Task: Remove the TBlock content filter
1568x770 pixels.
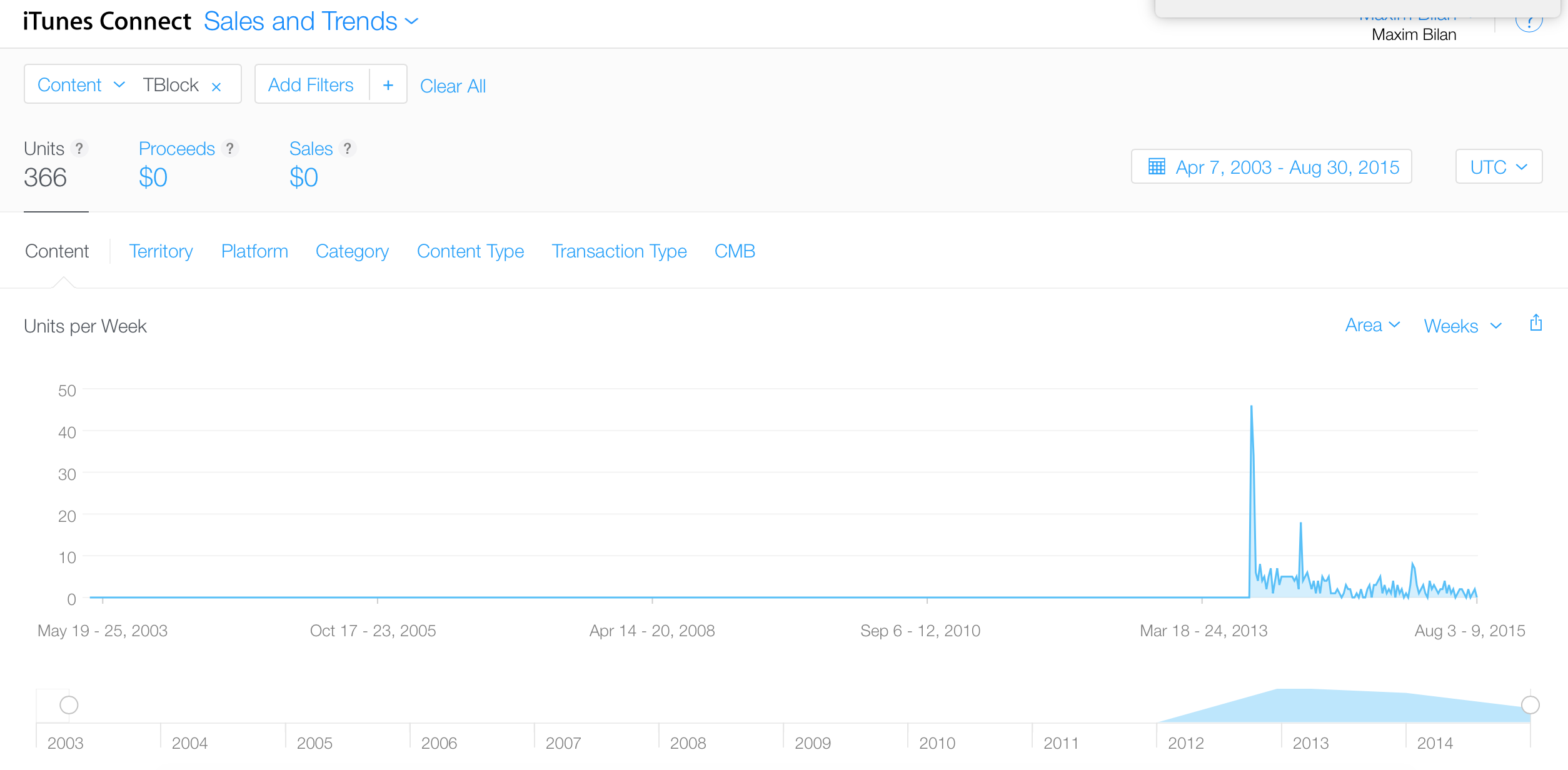Action: pyautogui.click(x=216, y=87)
